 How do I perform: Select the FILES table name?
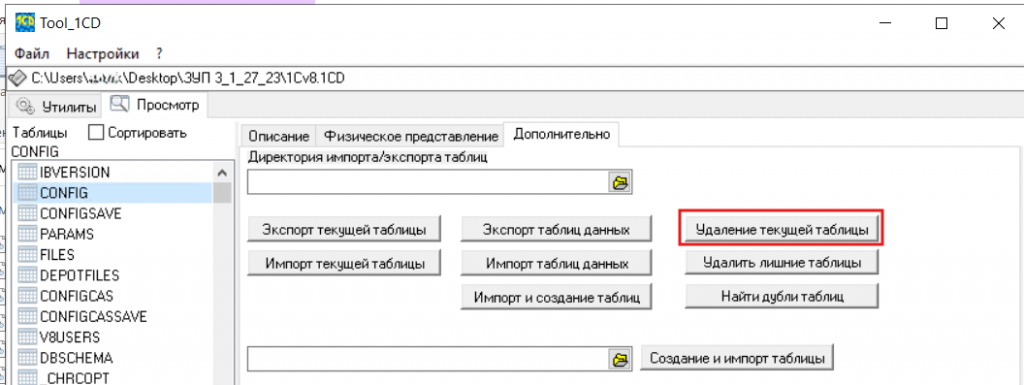(x=57, y=254)
